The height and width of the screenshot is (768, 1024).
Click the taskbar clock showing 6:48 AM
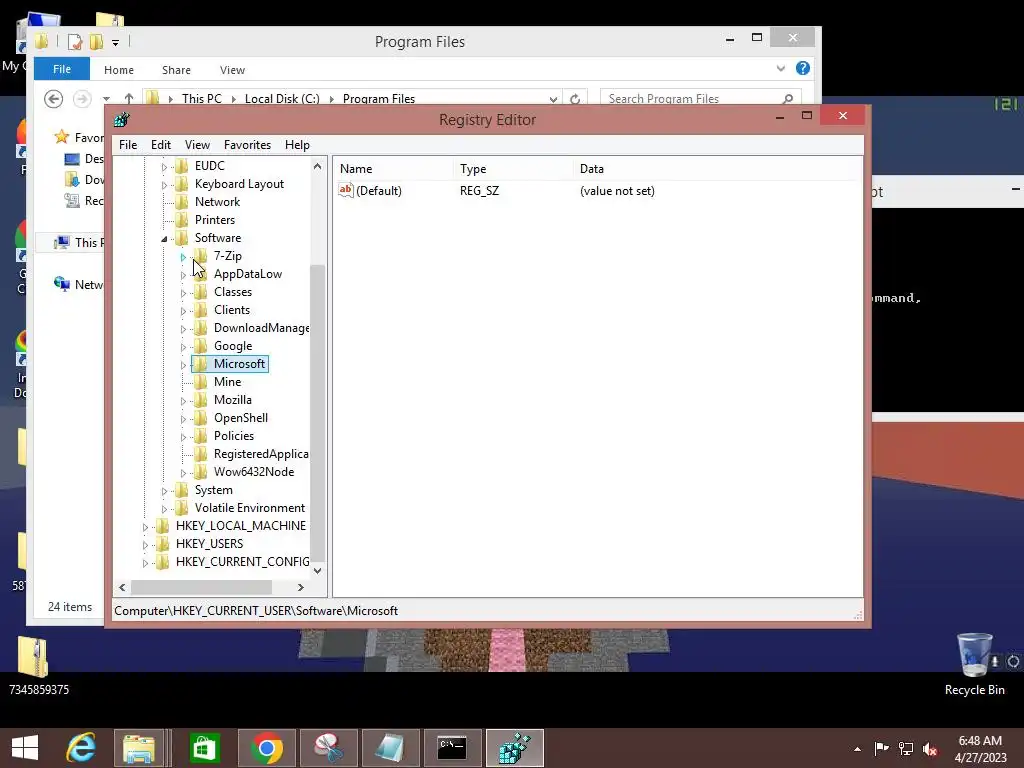click(x=980, y=749)
